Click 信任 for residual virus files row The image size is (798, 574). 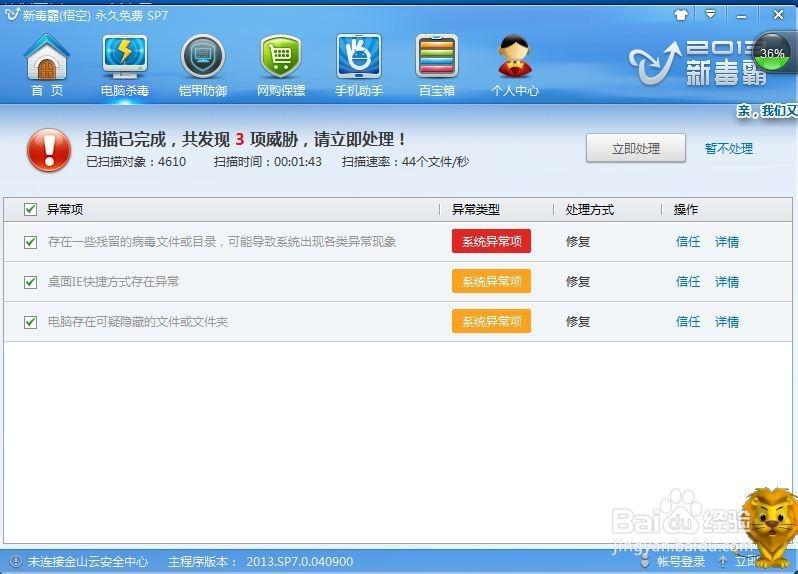coord(688,241)
